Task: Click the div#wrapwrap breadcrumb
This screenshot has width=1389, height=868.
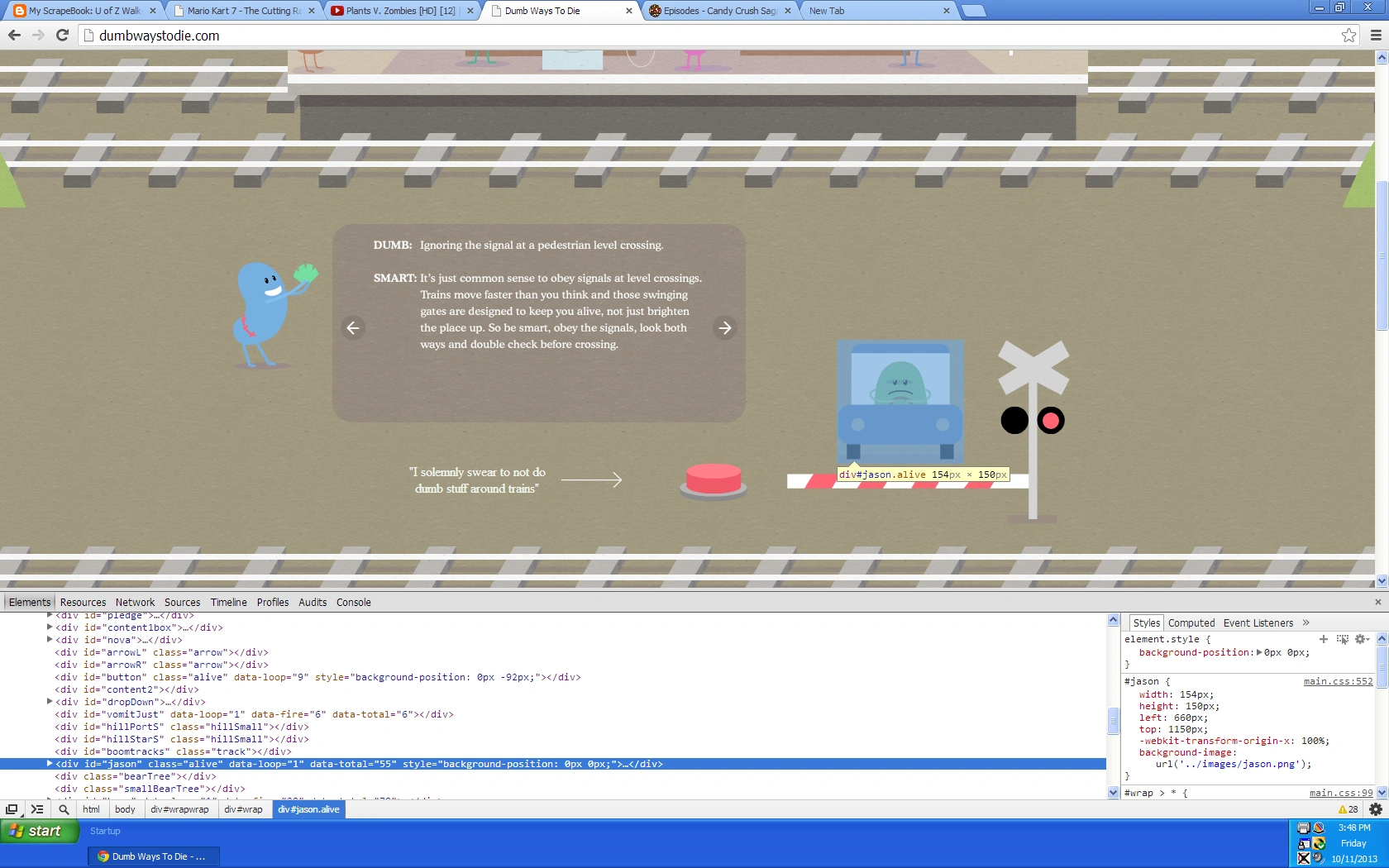Action: point(179,809)
